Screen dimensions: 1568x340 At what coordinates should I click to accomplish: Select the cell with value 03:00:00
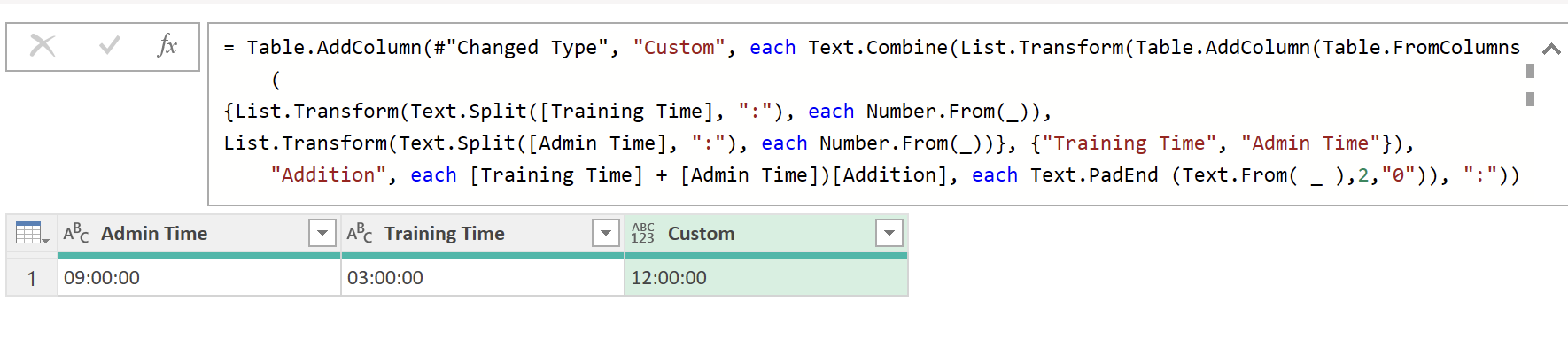tap(483, 278)
